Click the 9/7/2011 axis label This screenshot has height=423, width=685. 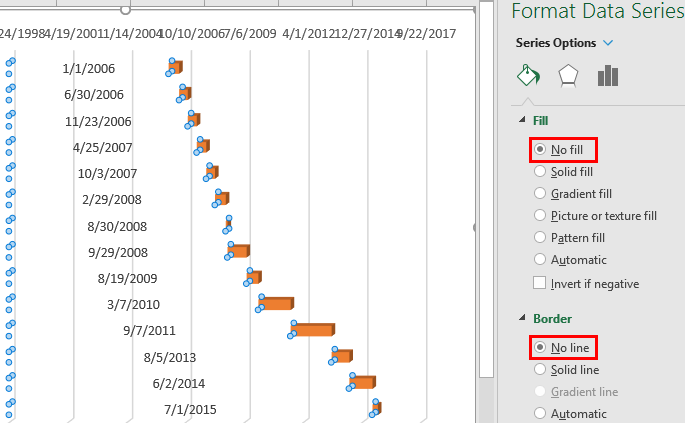[x=149, y=330]
